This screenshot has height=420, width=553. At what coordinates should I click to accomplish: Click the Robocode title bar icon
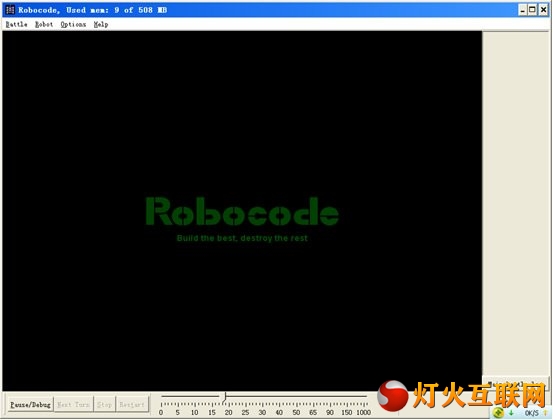click(10, 10)
